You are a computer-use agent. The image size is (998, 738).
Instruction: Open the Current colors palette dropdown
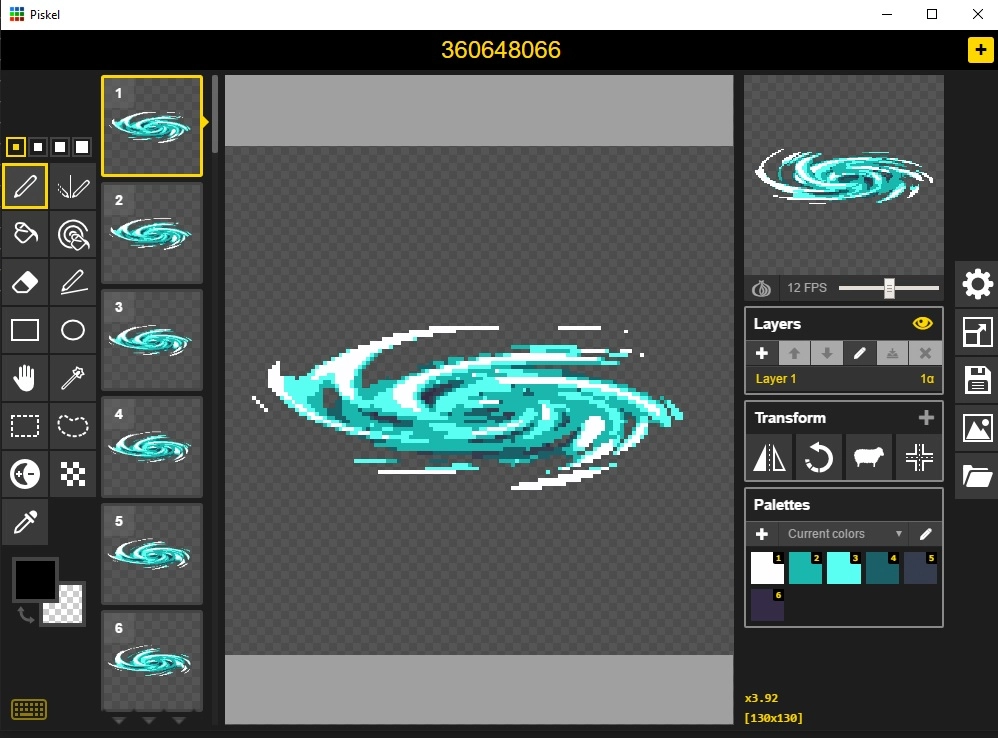pos(844,534)
